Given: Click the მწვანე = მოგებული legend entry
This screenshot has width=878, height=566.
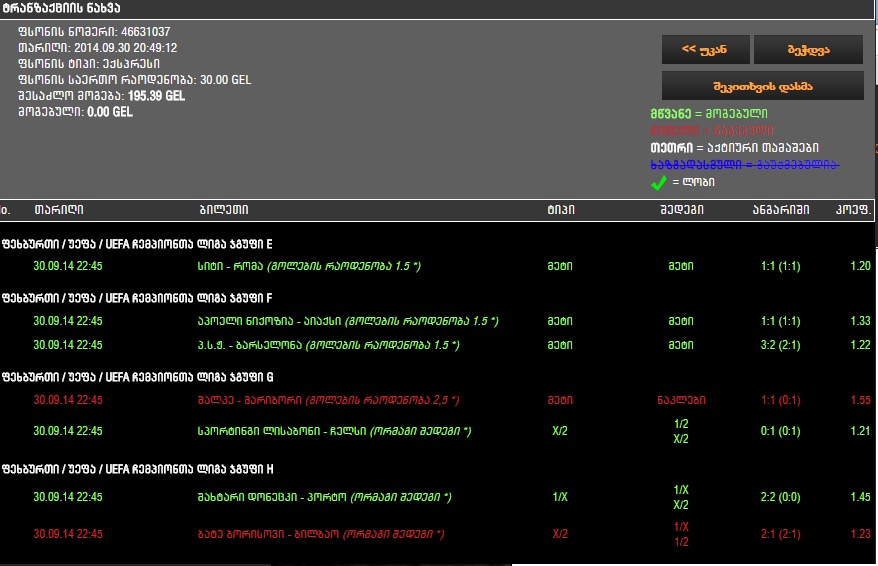Looking at the screenshot, I should 709,114.
